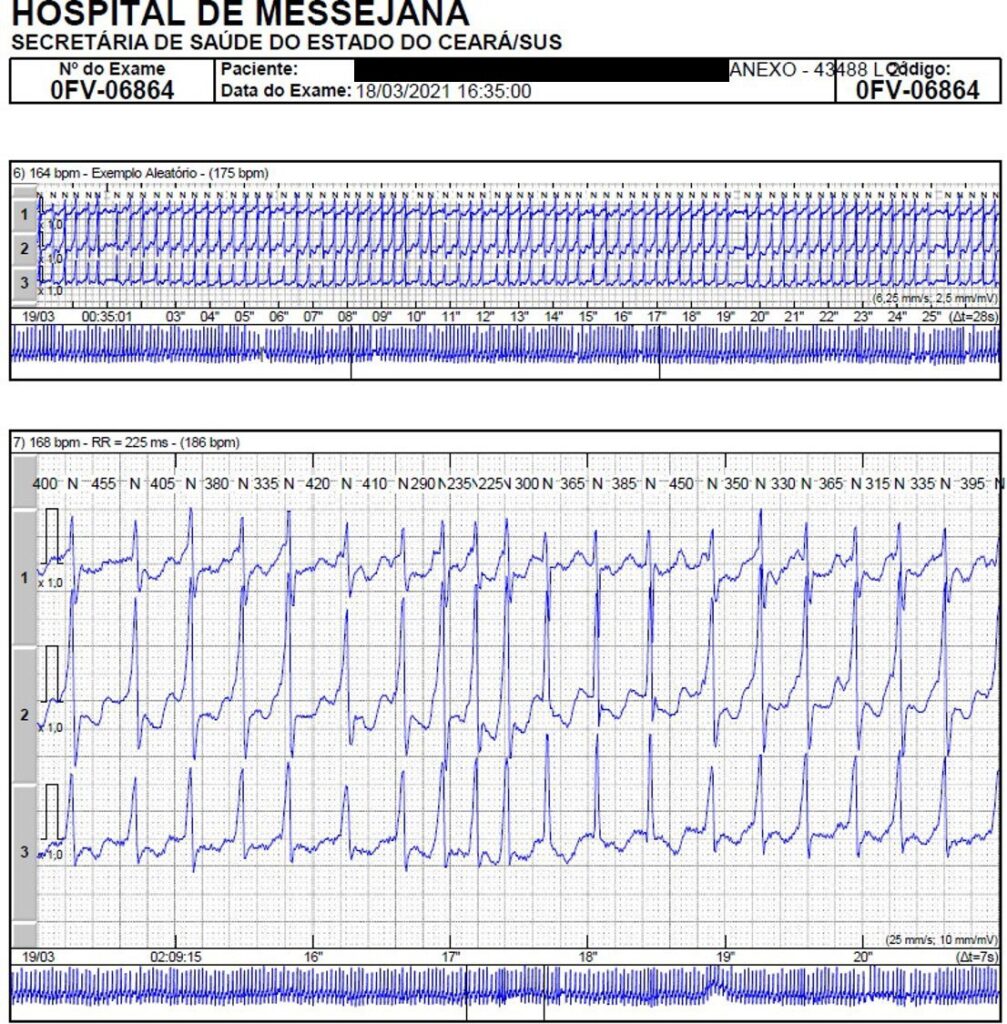Image resolution: width=1007 pixels, height=1024 pixels.
Task: Select code 0FV-06864 under 'Código:'
Action: (917, 90)
